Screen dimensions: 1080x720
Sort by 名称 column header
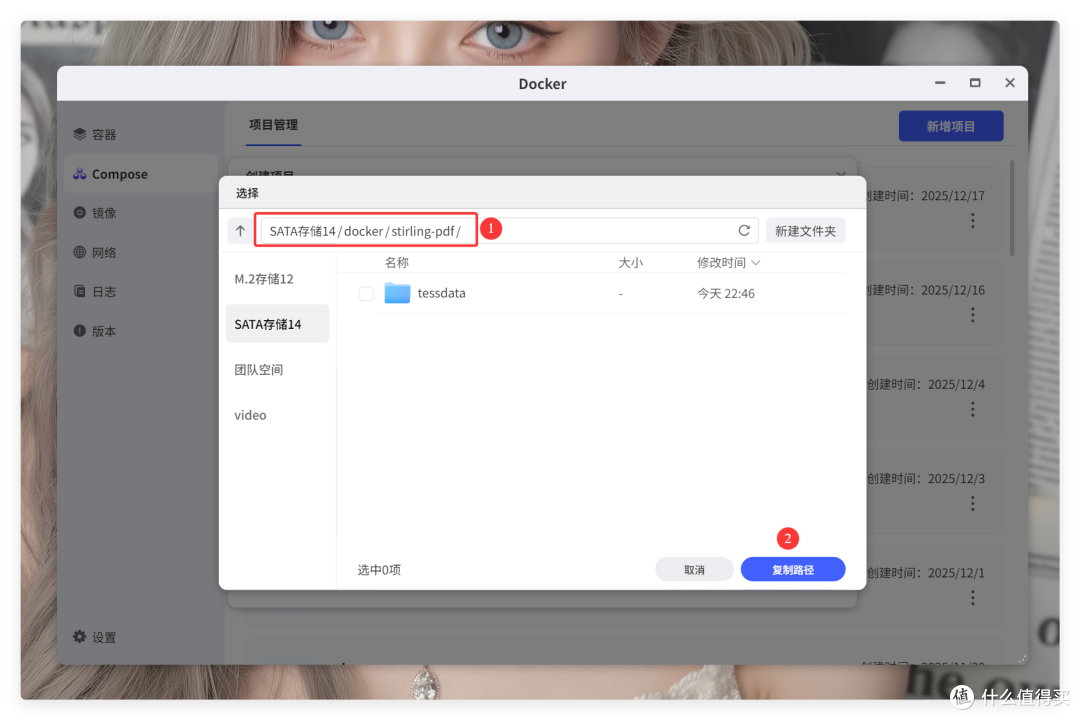tap(397, 263)
